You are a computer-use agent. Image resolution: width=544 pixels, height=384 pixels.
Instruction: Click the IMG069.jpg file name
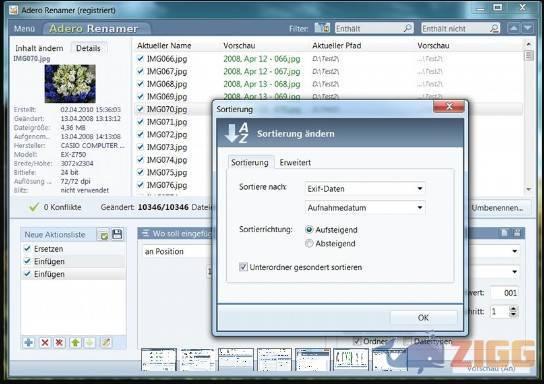167,96
